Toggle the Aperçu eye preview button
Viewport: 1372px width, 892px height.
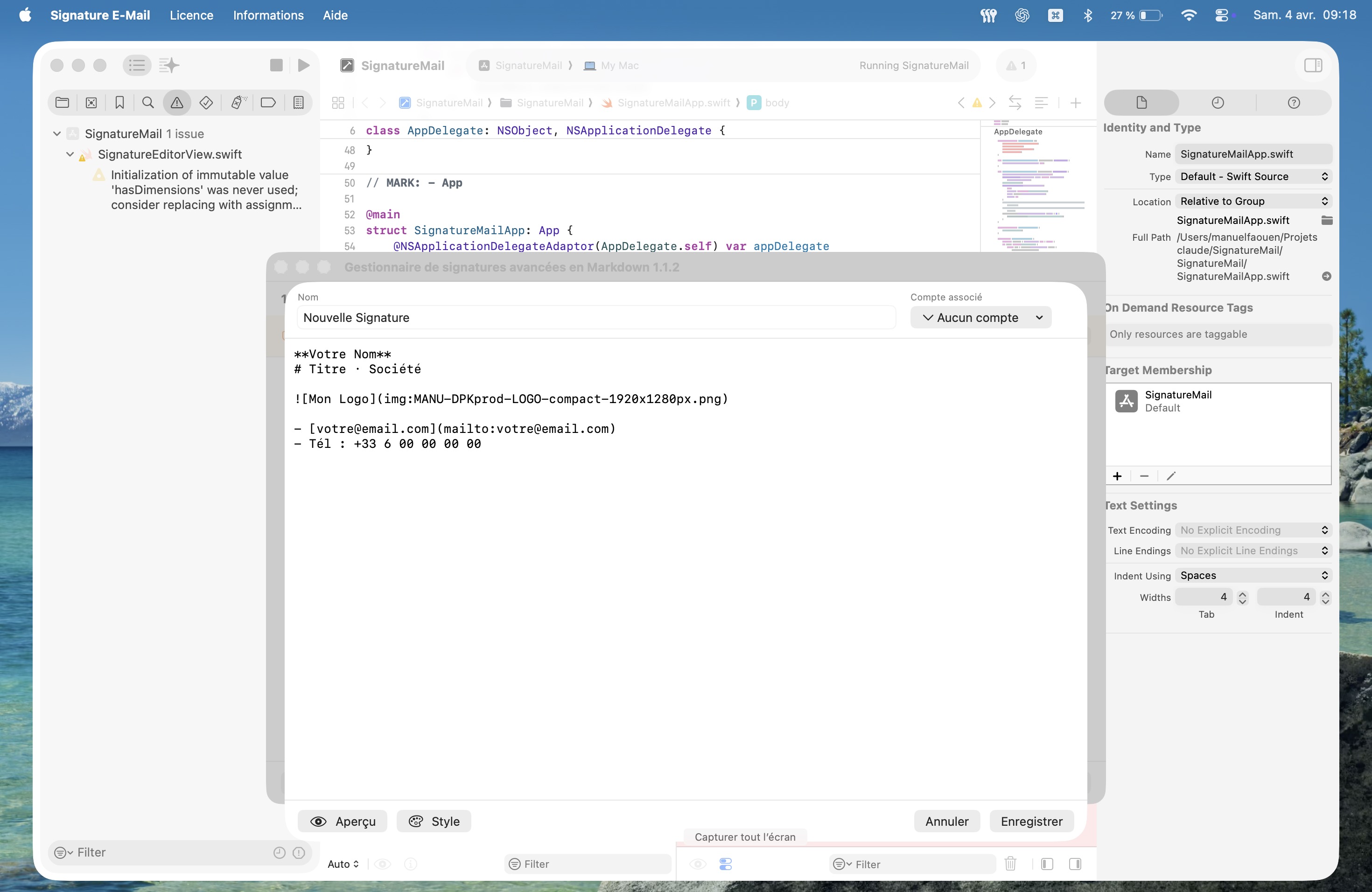click(343, 821)
